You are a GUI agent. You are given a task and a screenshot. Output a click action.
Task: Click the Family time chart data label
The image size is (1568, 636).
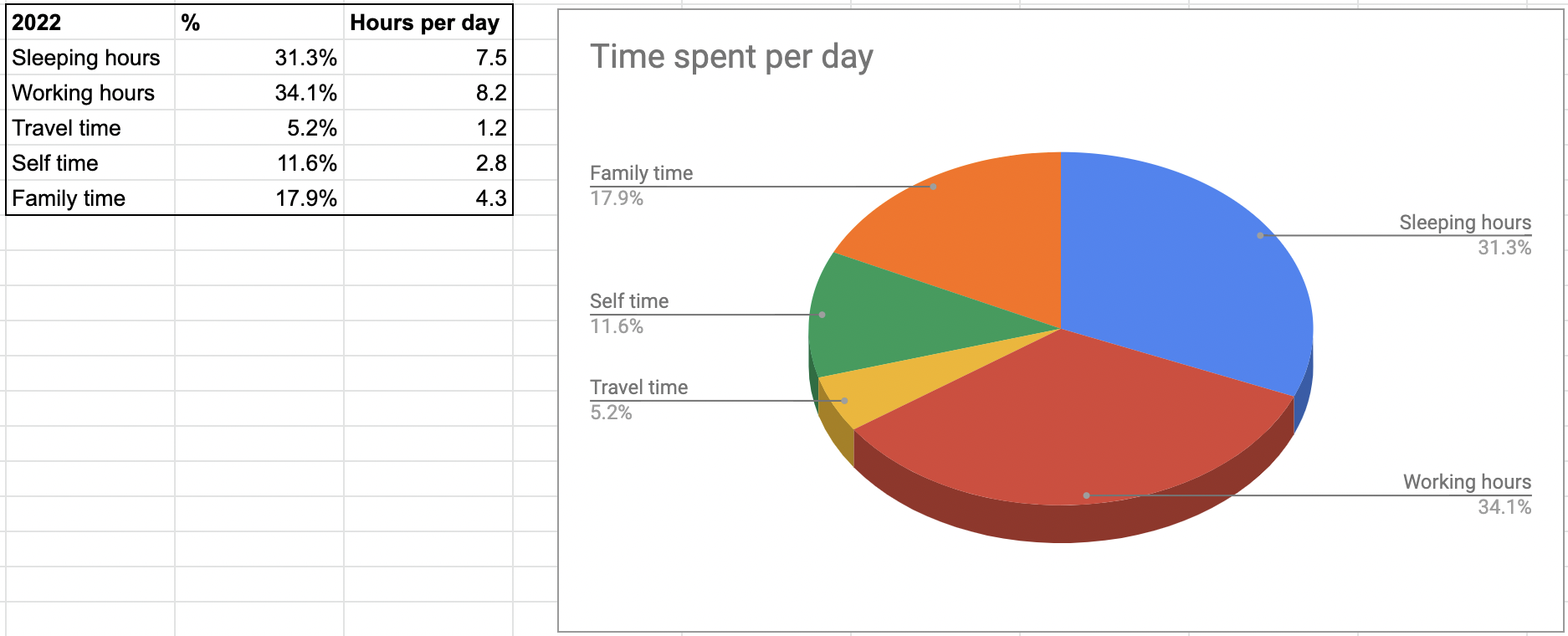click(642, 185)
